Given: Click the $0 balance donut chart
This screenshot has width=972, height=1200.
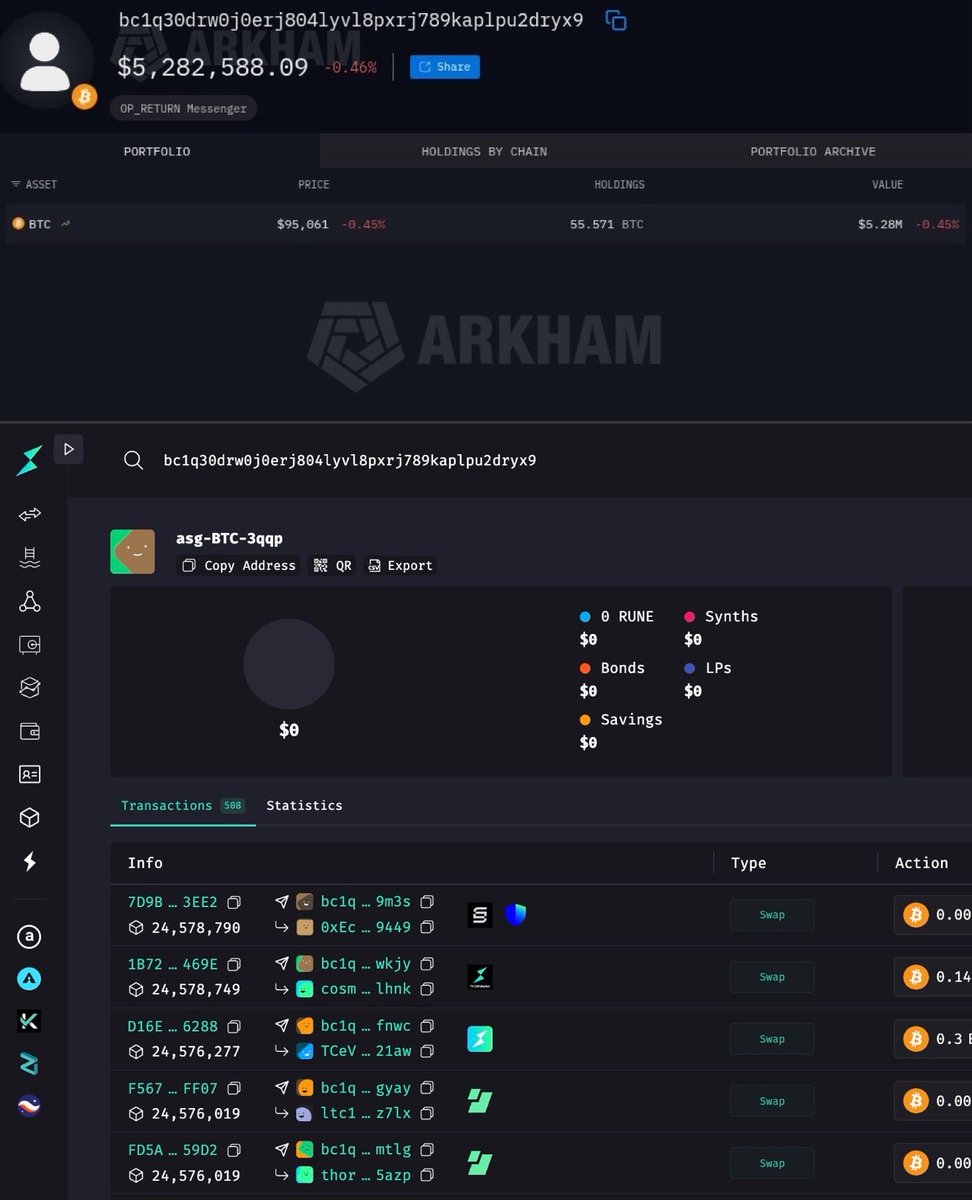Looking at the screenshot, I should [288, 664].
